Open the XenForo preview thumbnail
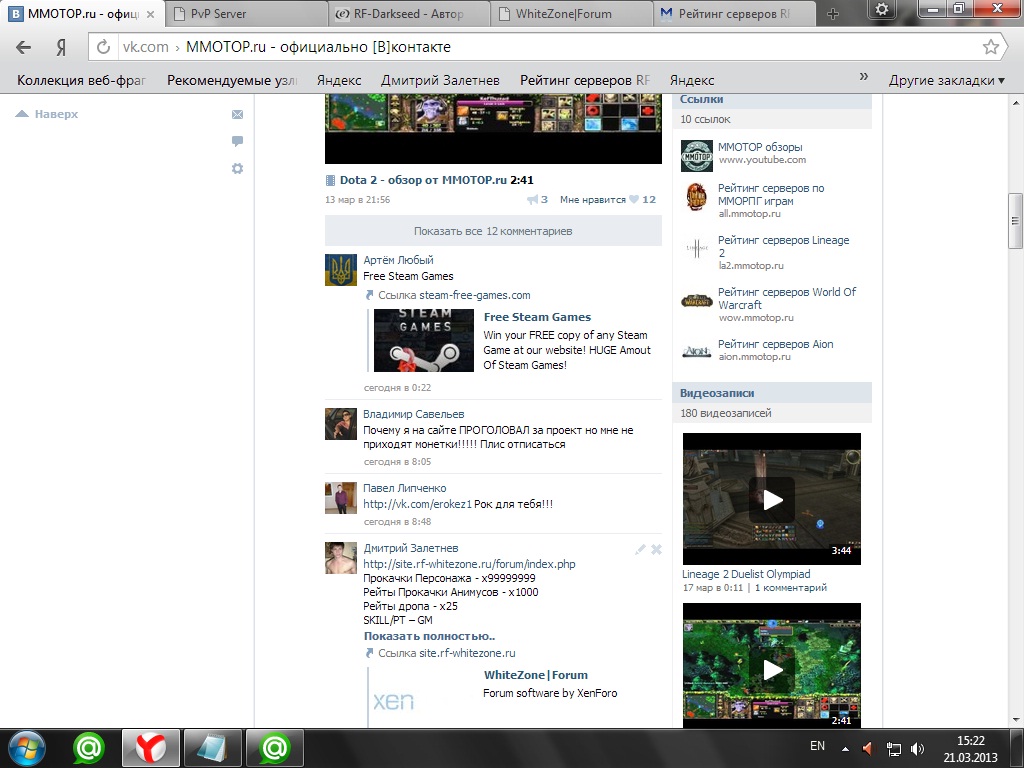Viewport: 1024px width, 768px height. pyautogui.click(x=393, y=701)
